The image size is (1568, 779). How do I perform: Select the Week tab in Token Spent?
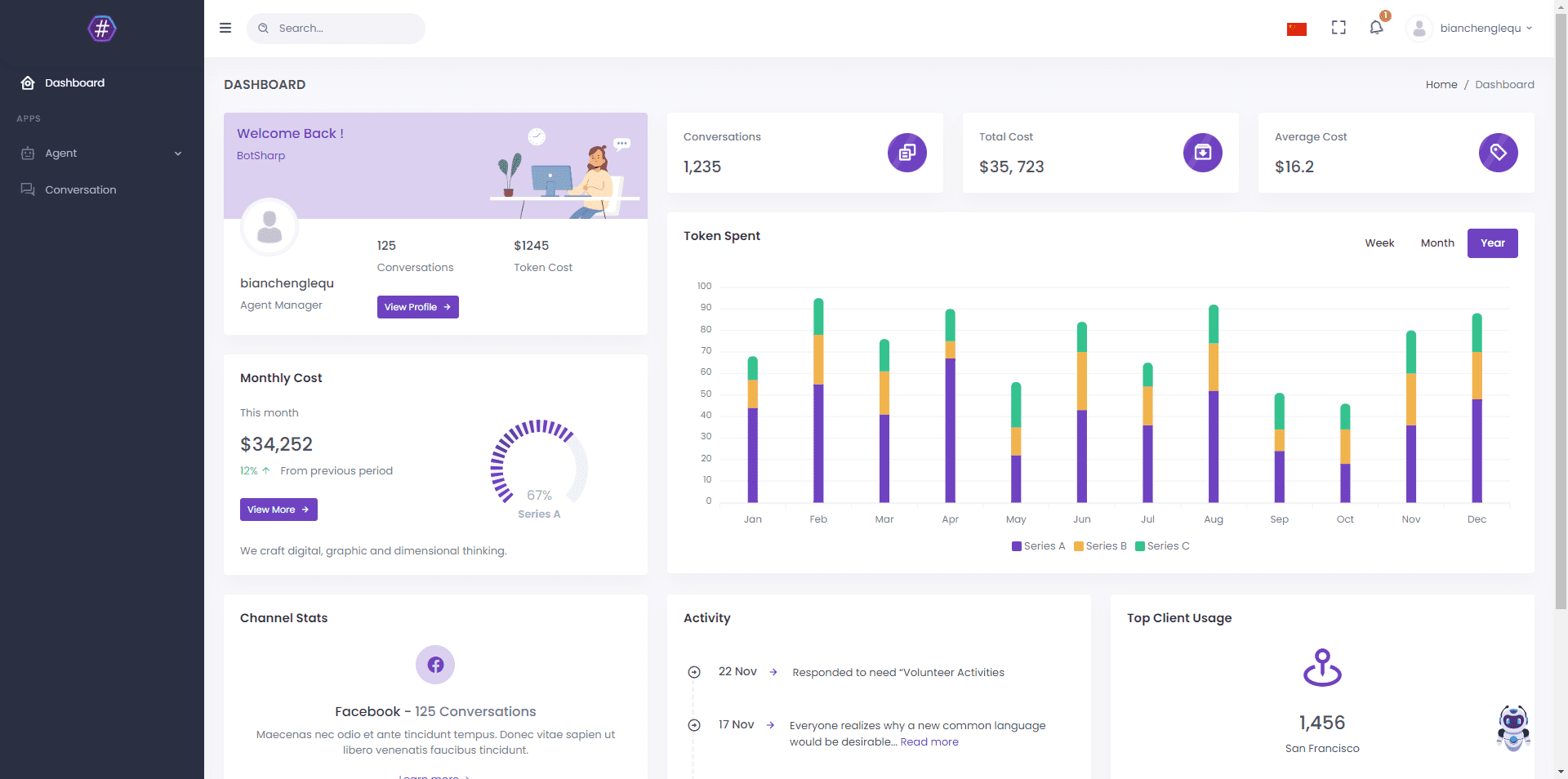[x=1379, y=243]
